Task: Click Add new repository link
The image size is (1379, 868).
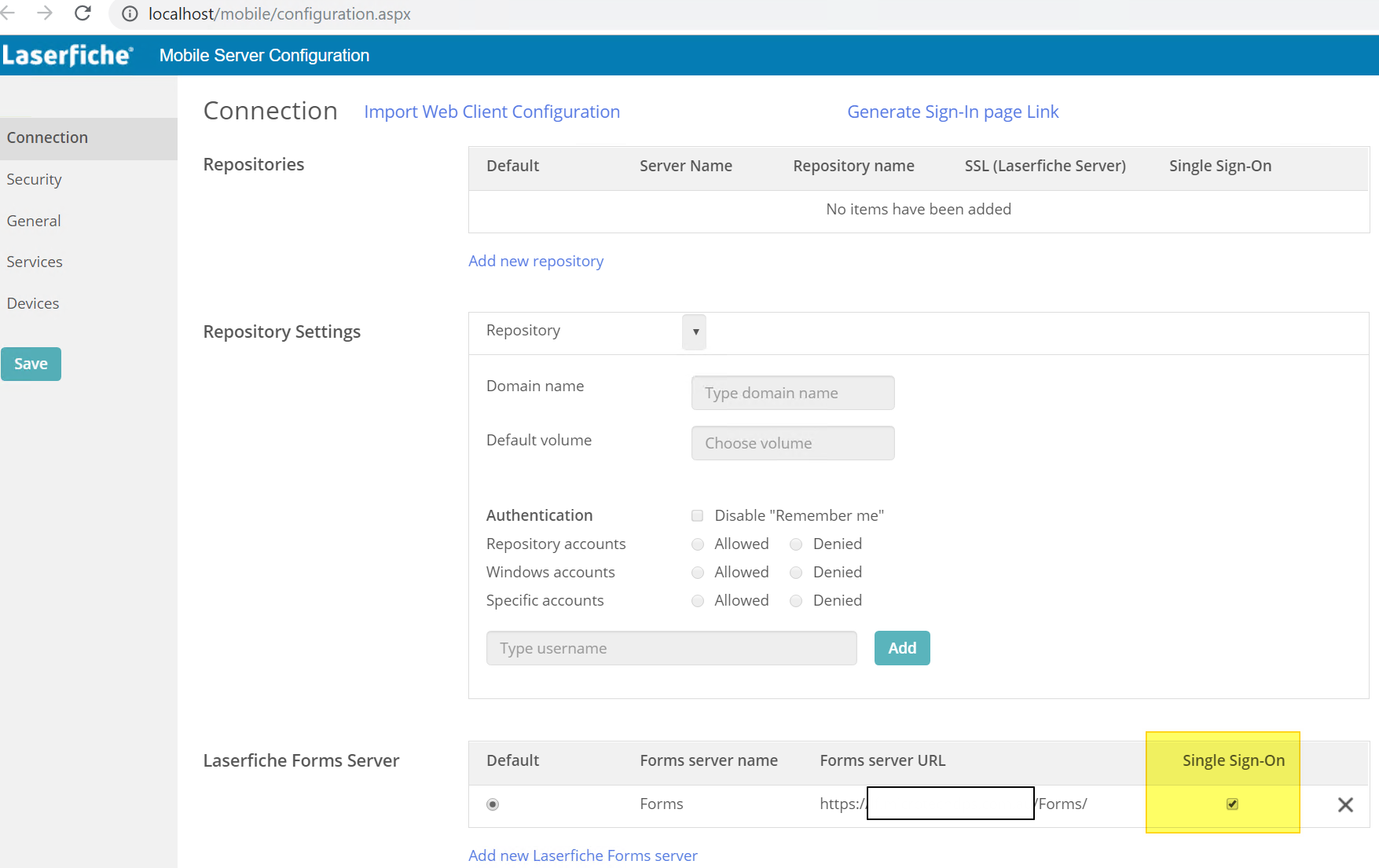Action: [536, 261]
